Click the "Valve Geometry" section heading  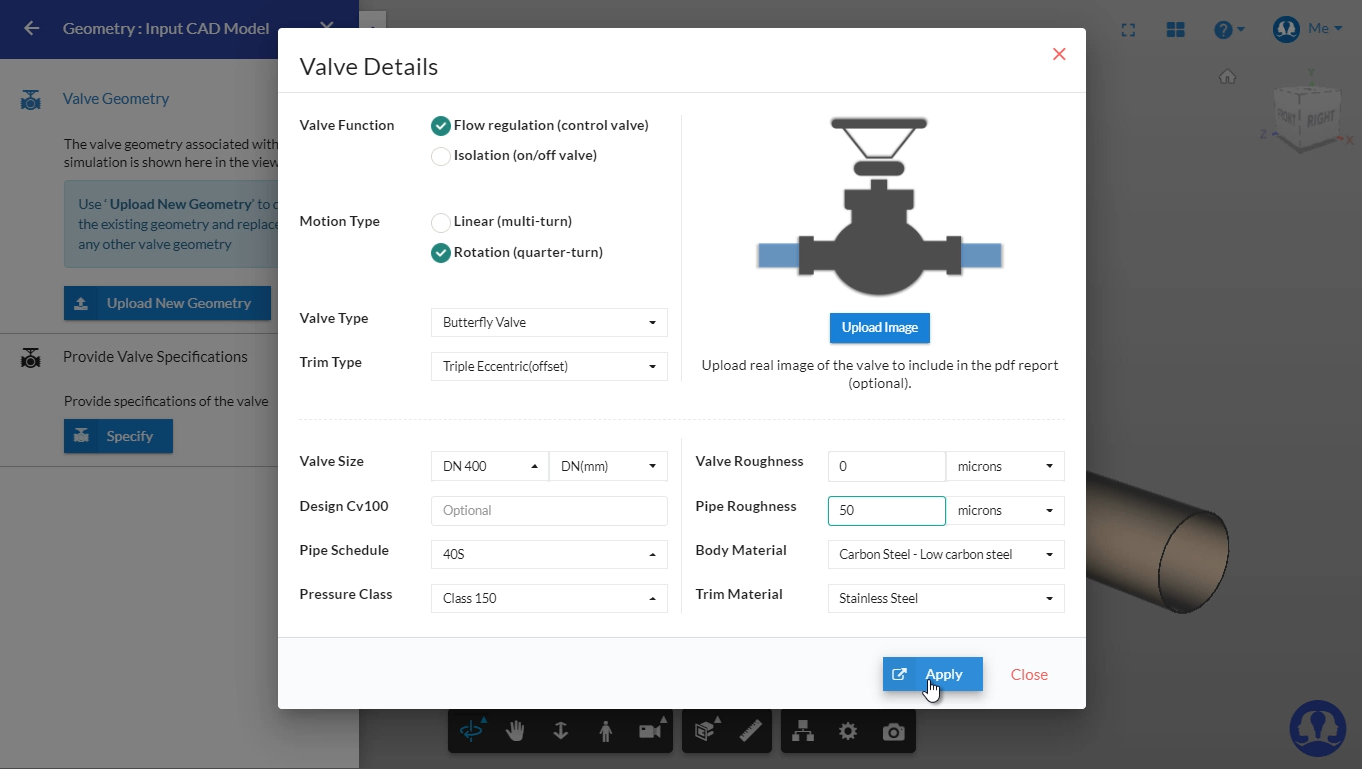pyautogui.click(x=116, y=99)
